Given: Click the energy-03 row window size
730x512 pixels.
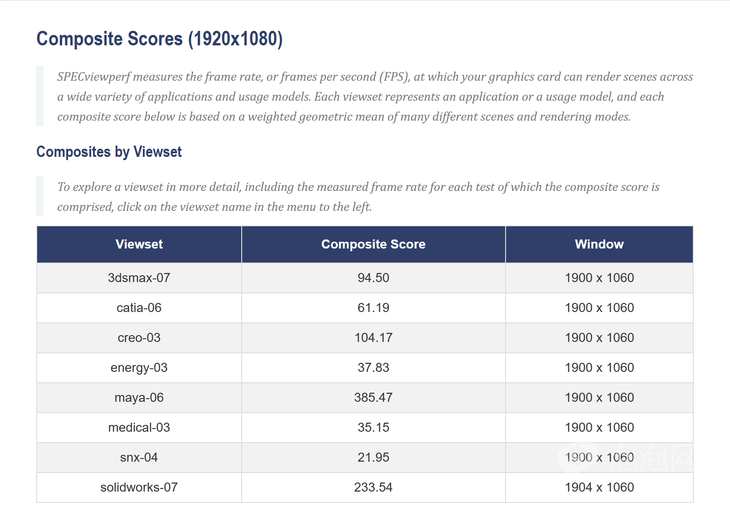Looking at the screenshot, I should click(x=599, y=368).
